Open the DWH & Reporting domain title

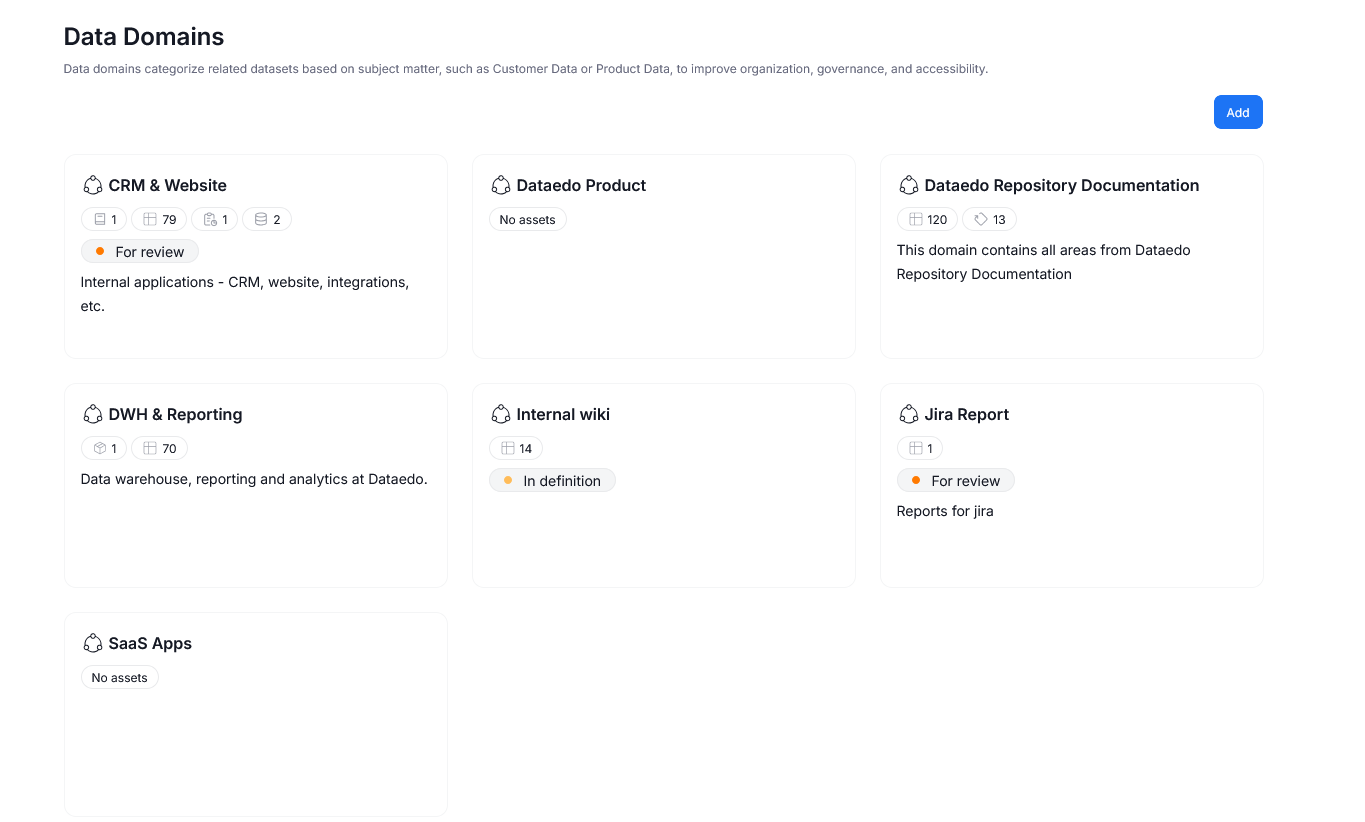175,414
